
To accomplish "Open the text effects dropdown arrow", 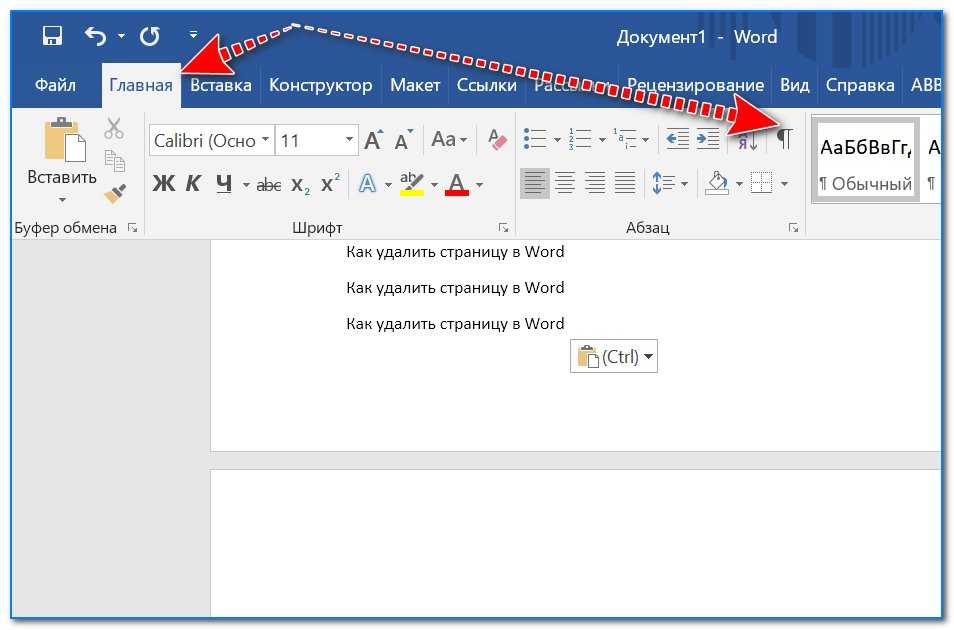I will tap(388, 184).
